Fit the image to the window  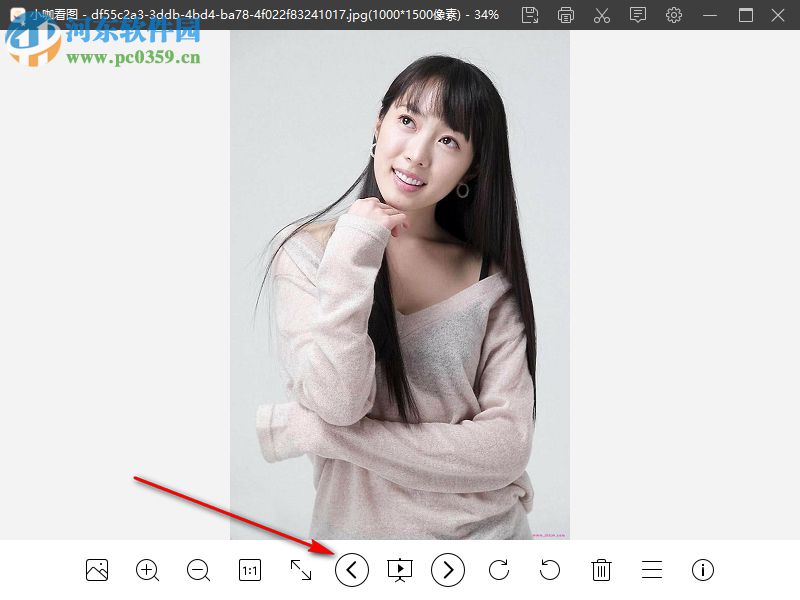point(299,570)
